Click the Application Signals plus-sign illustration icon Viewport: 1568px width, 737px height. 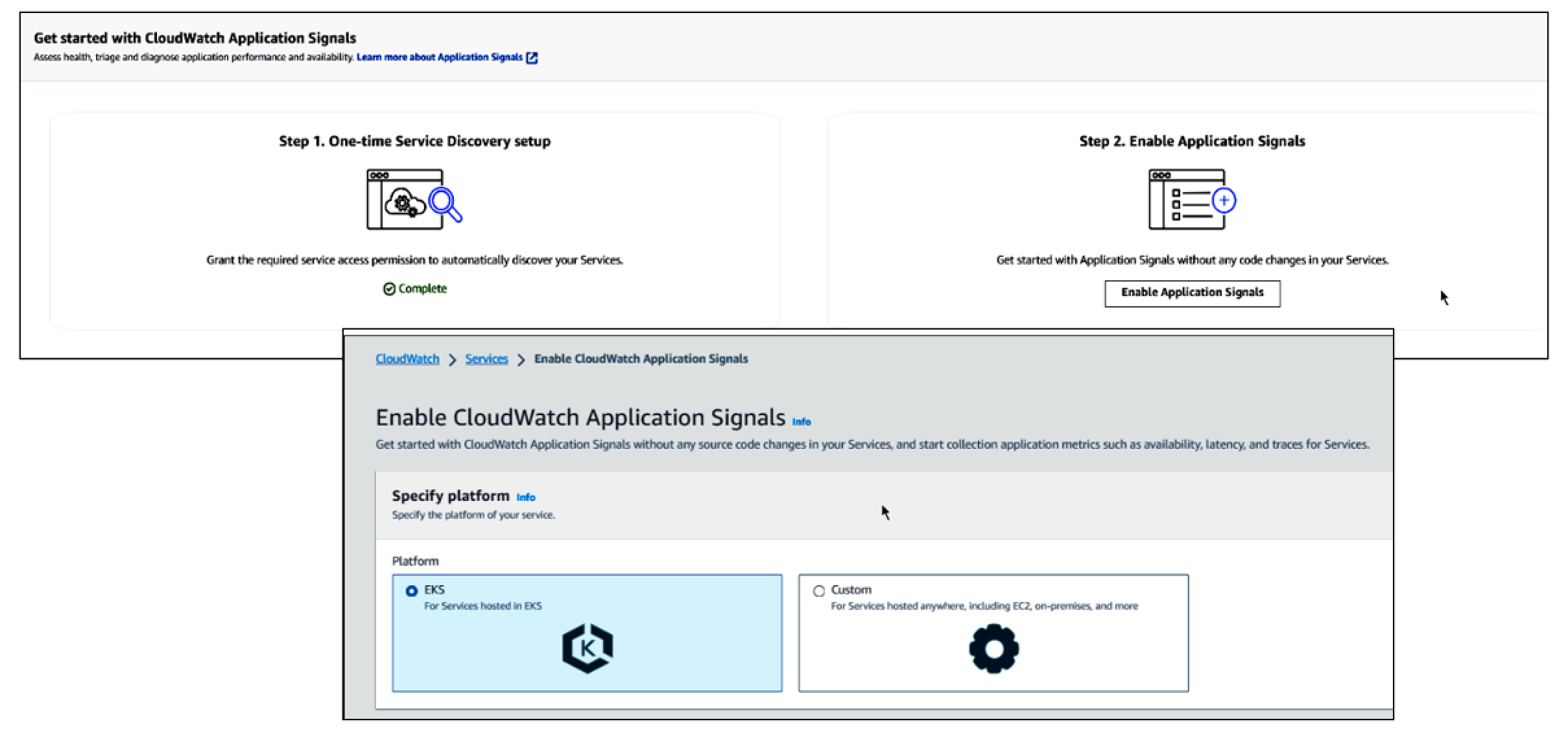(x=1224, y=200)
